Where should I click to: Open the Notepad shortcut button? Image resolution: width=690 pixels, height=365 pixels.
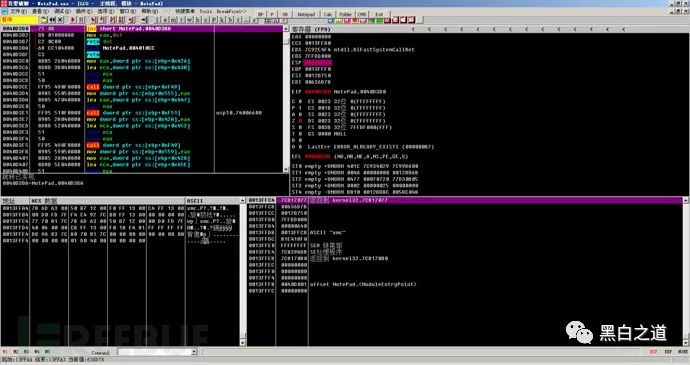pos(306,14)
